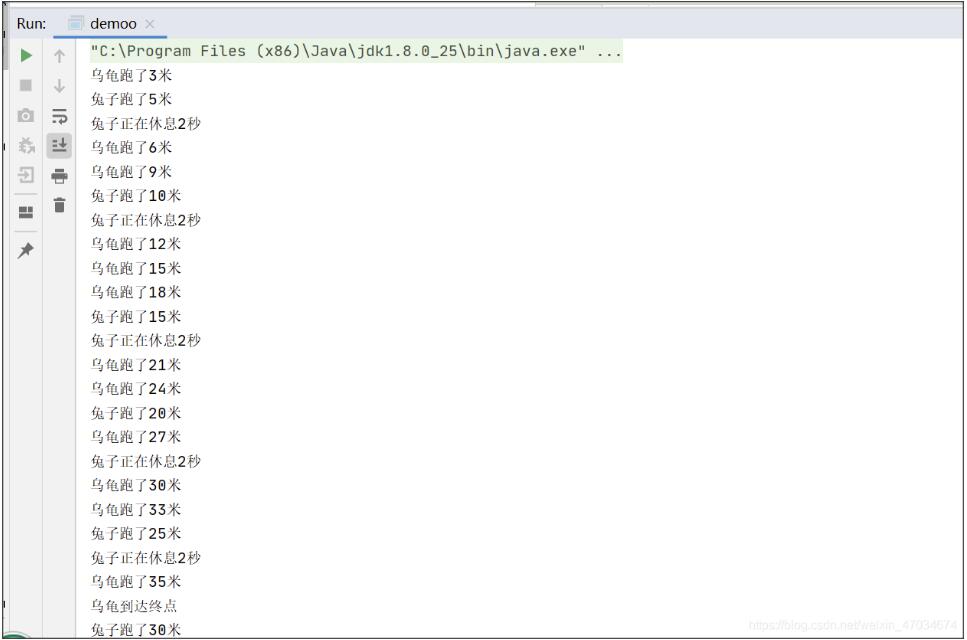967x640 pixels.
Task: Click the bug-and-gear debugger icon below the camera
Action: point(27,146)
